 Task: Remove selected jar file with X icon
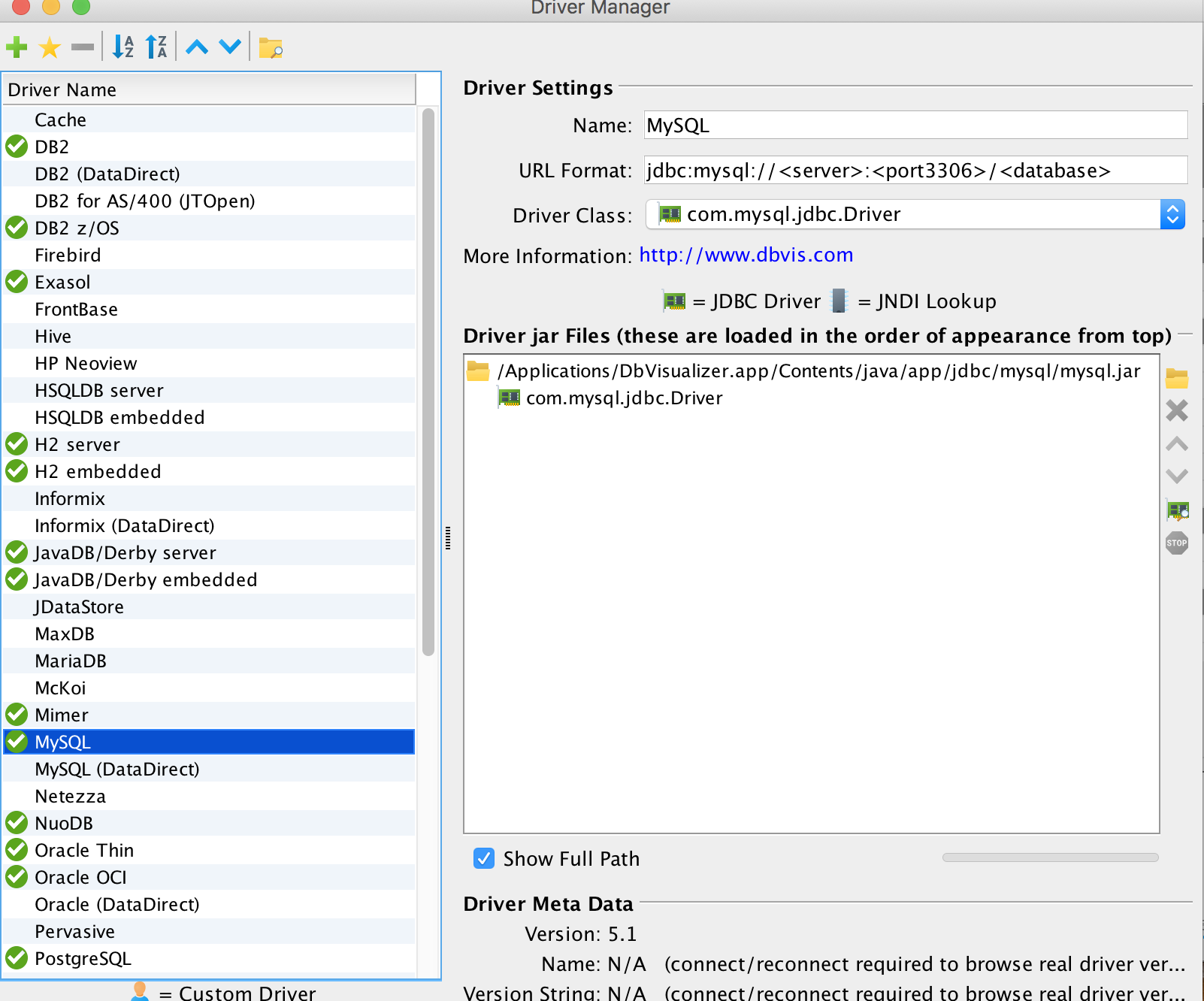1177,410
